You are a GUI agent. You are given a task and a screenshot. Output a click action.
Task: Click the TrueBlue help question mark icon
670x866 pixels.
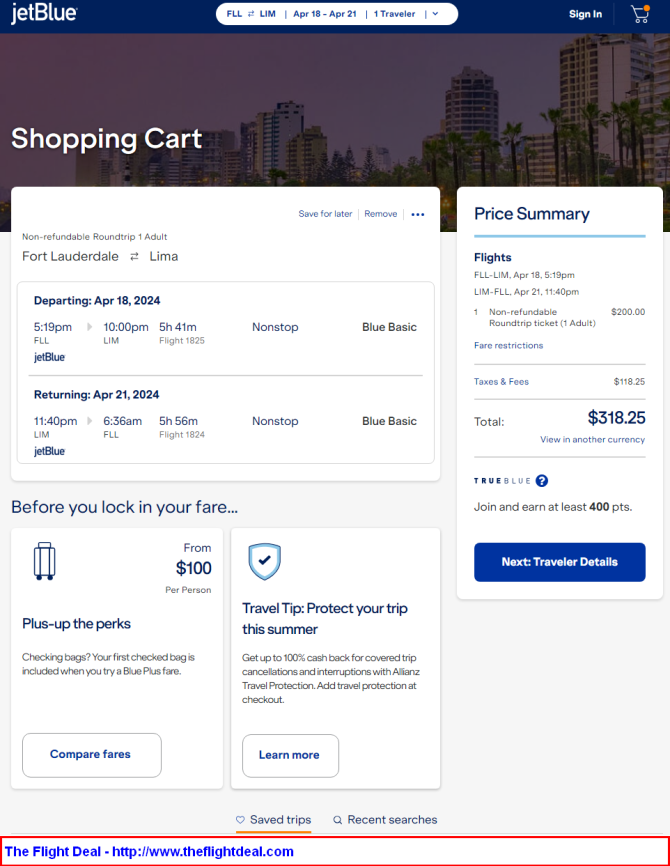(x=542, y=481)
